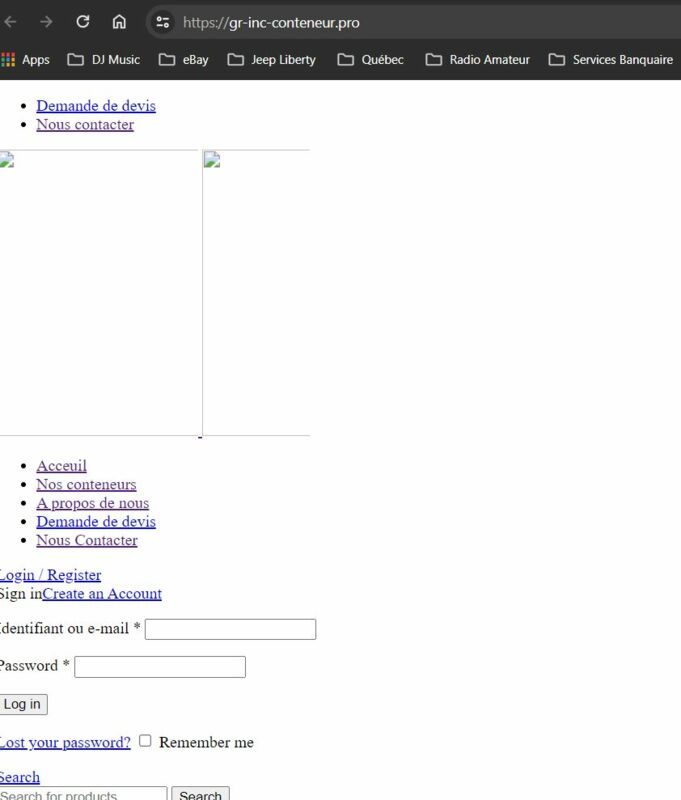Click Create an Account link
The width and height of the screenshot is (681, 800).
point(102,594)
